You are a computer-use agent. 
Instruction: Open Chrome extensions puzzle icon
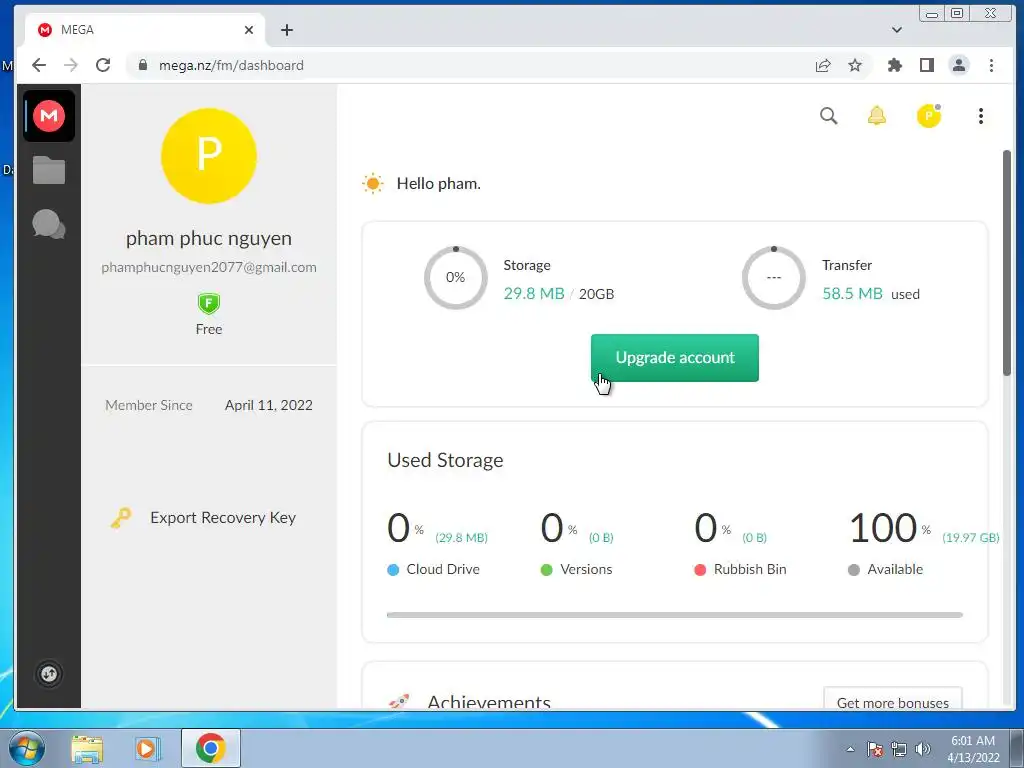pos(895,65)
